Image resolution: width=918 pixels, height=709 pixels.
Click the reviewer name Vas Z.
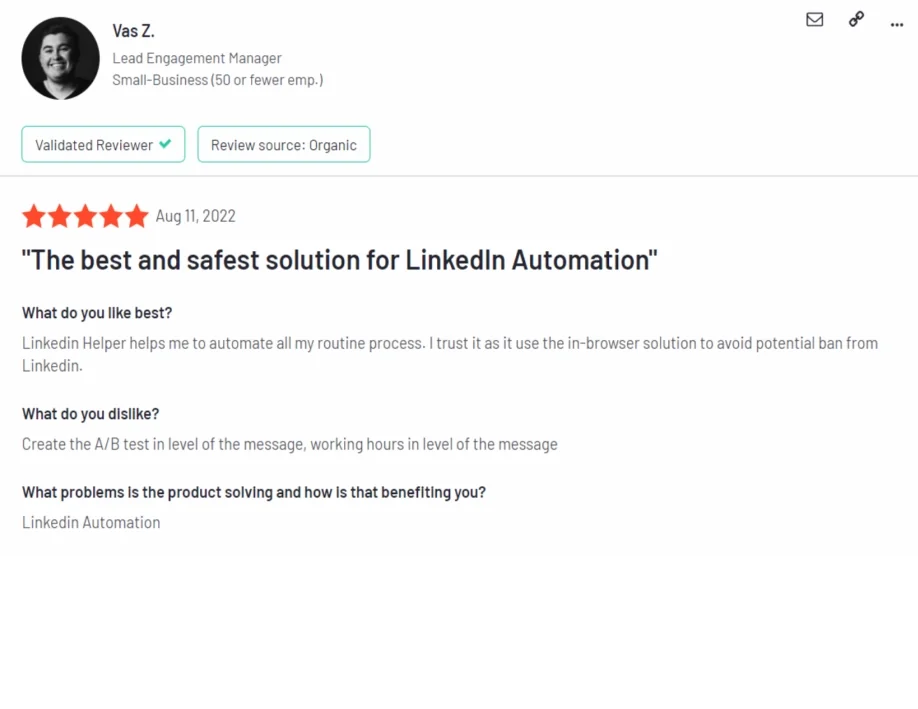click(x=133, y=30)
